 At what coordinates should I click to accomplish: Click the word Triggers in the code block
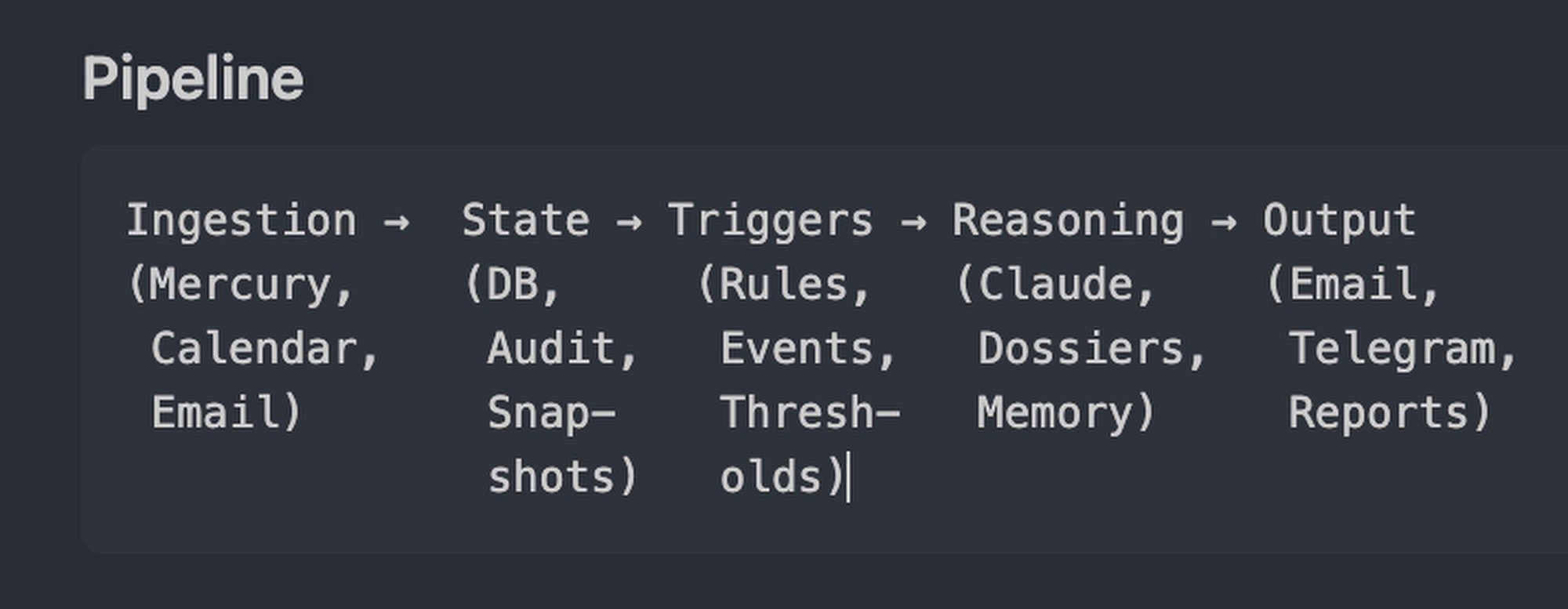point(770,220)
